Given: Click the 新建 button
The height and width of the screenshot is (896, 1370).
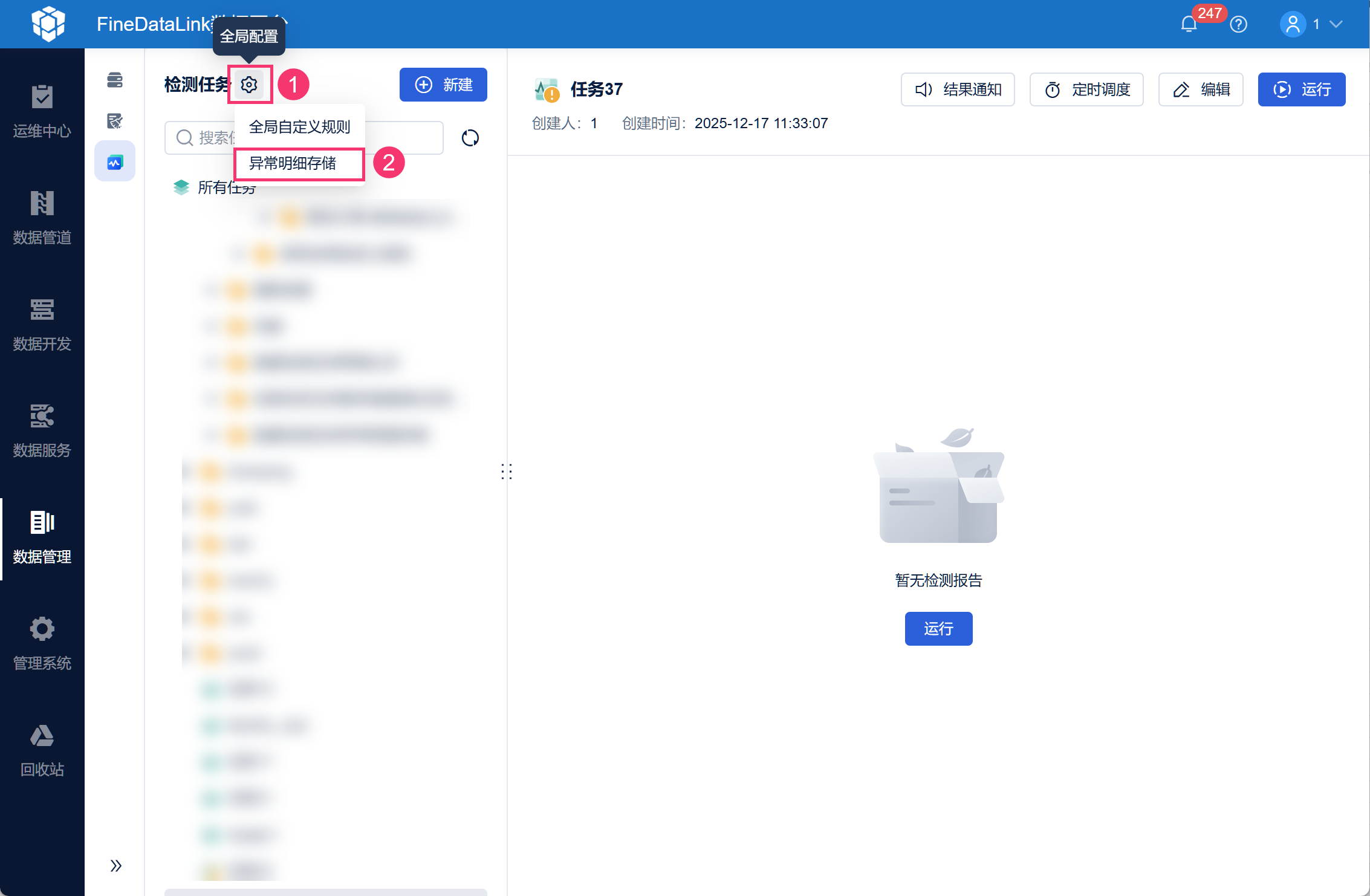Looking at the screenshot, I should [443, 85].
